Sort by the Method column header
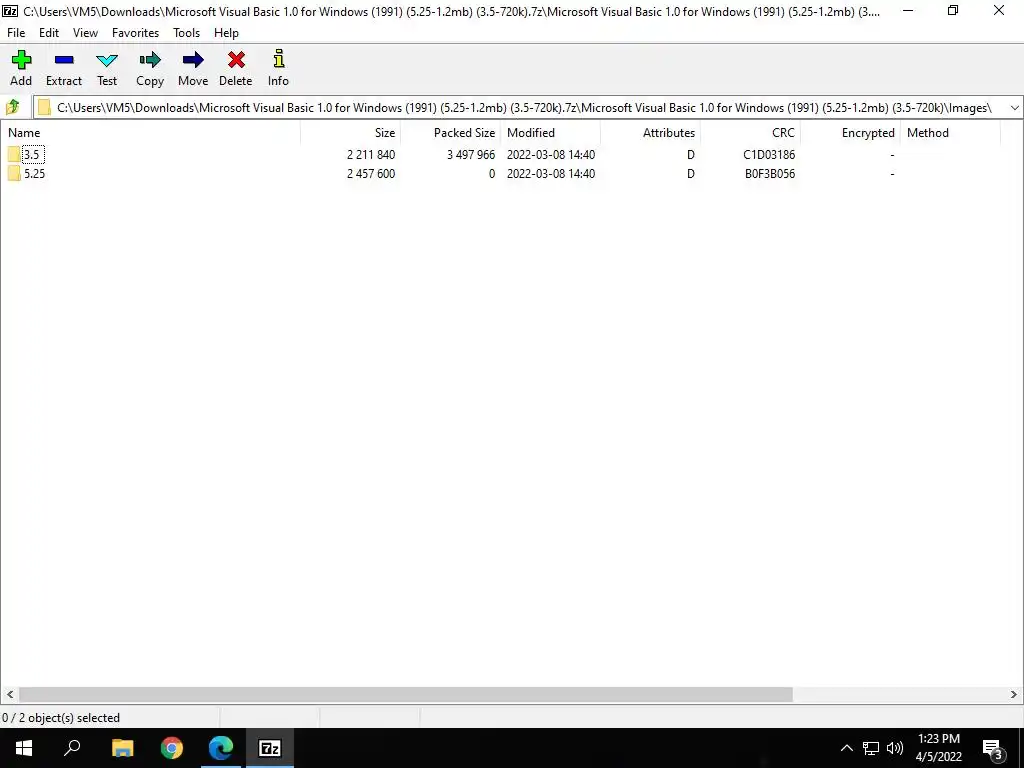The image size is (1024, 768). [x=950, y=133]
